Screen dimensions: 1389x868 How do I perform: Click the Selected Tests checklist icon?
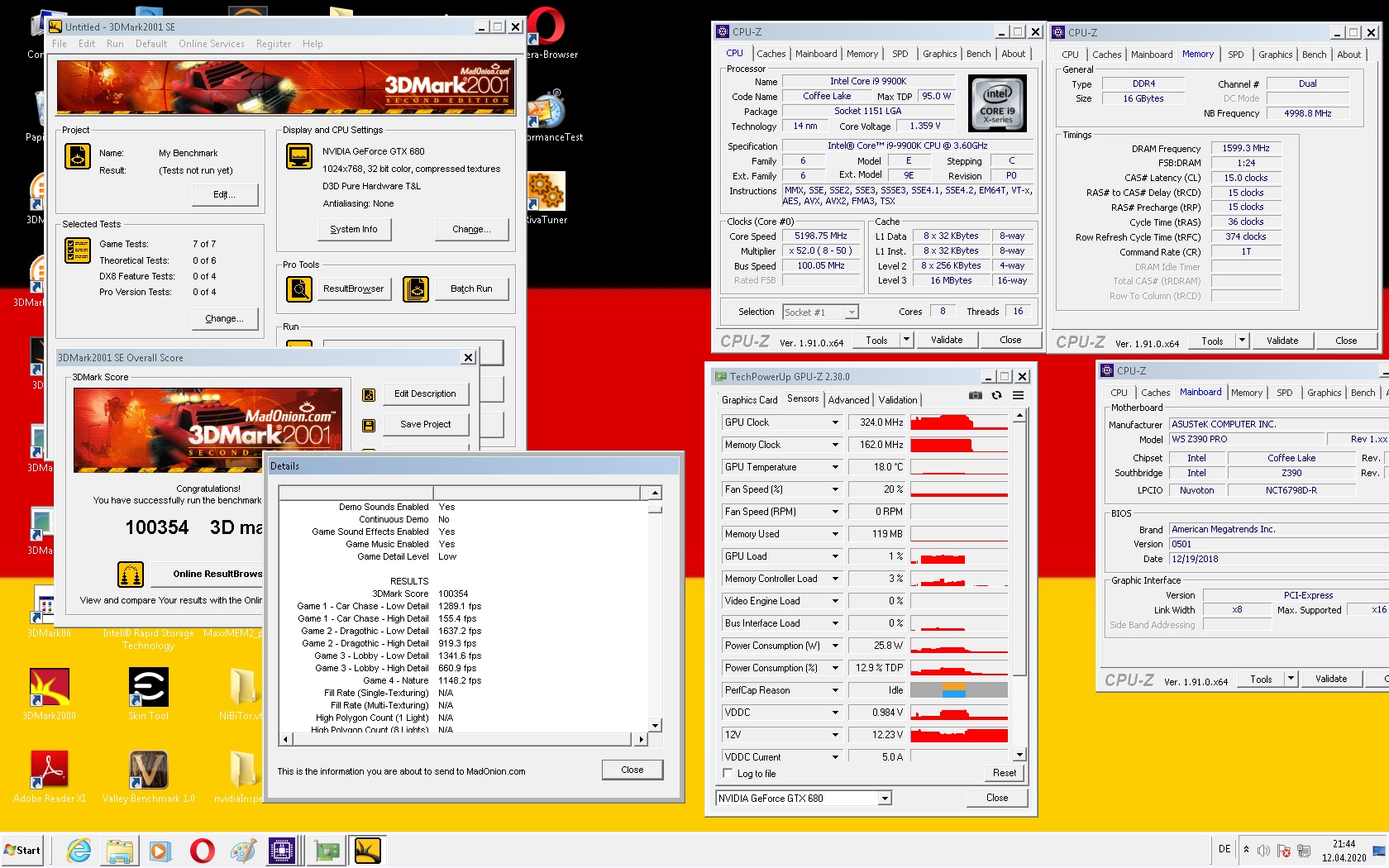(x=78, y=250)
